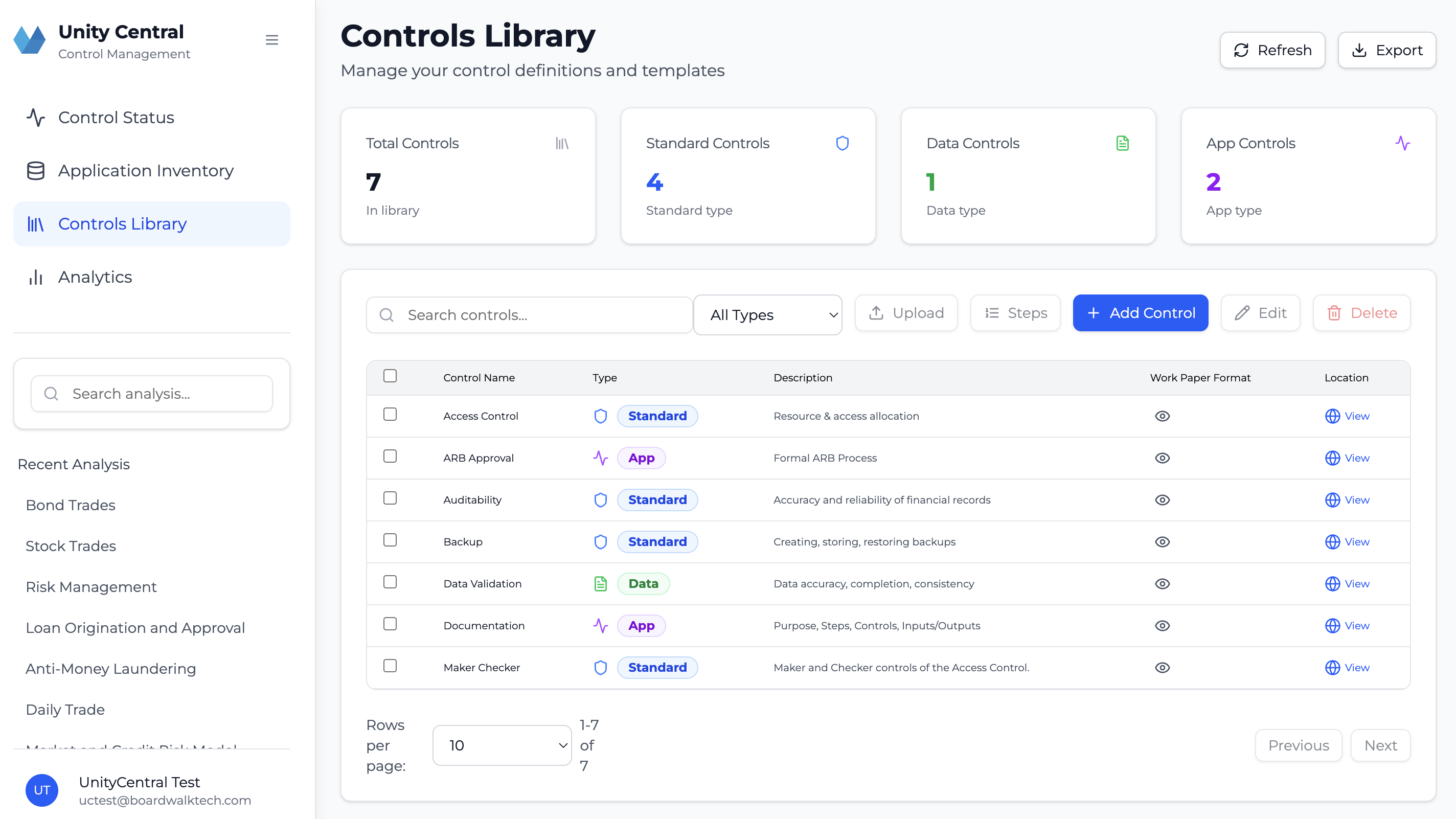Open Control Status in the sidebar
This screenshot has width=1456, height=819.
(116, 118)
